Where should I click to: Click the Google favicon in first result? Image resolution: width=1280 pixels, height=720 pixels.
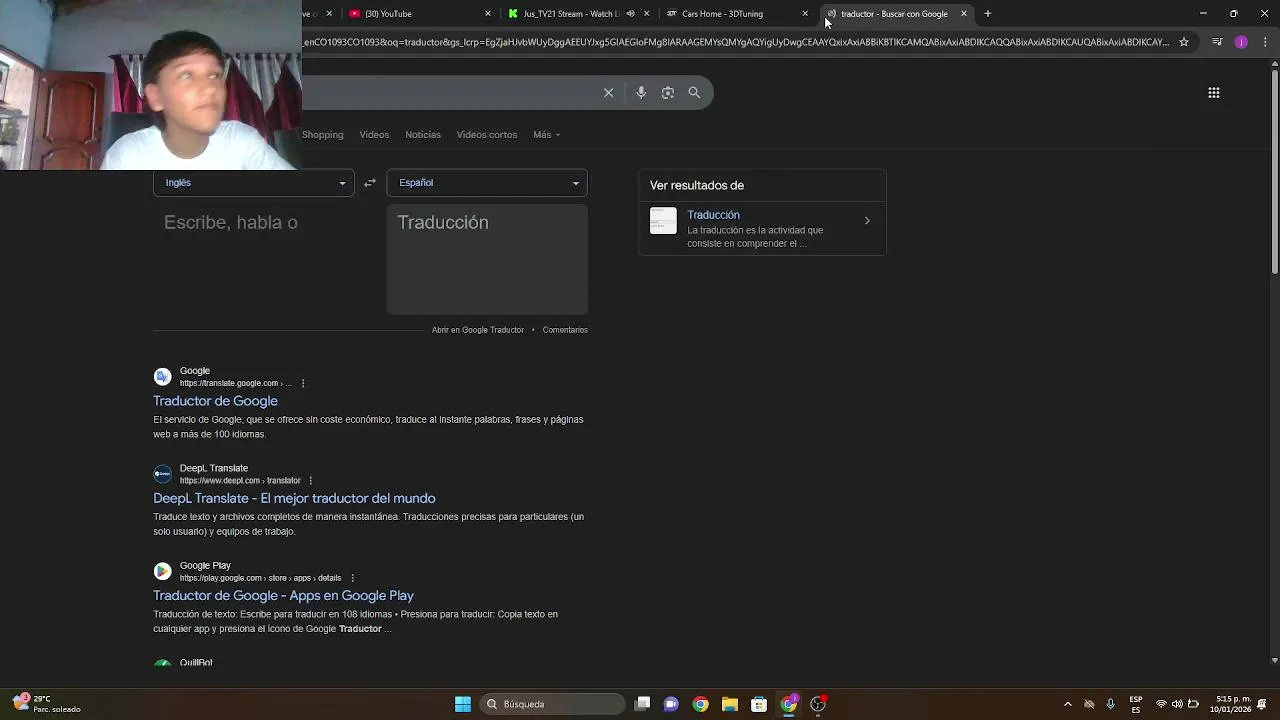click(x=162, y=377)
